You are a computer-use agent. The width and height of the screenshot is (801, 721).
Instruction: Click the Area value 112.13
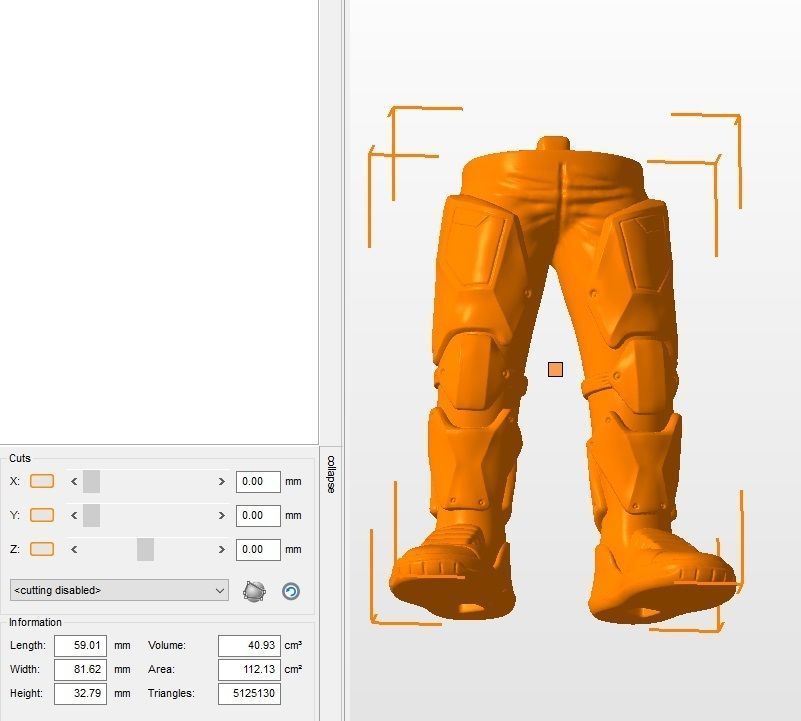(x=249, y=670)
